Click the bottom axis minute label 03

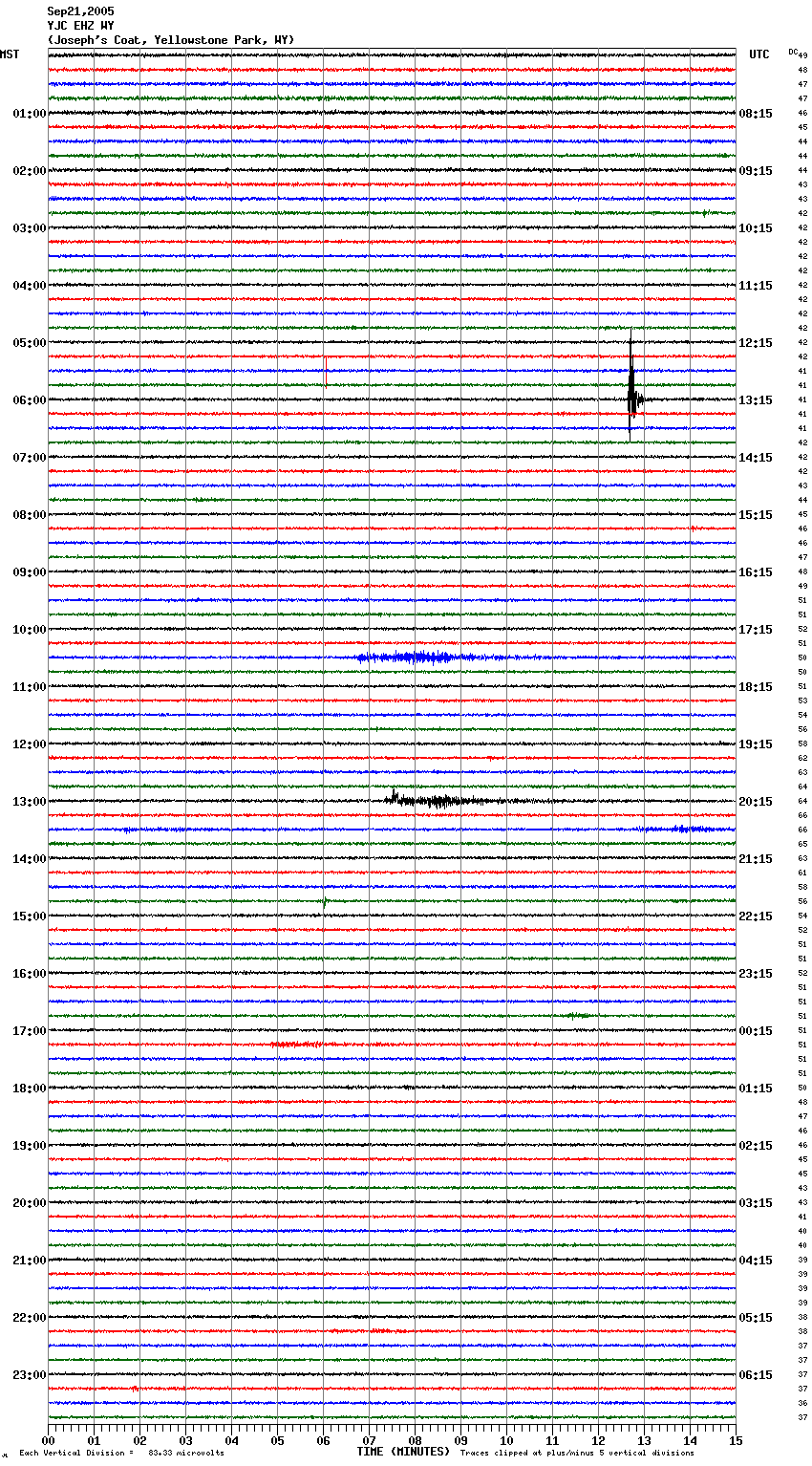[x=185, y=1440]
